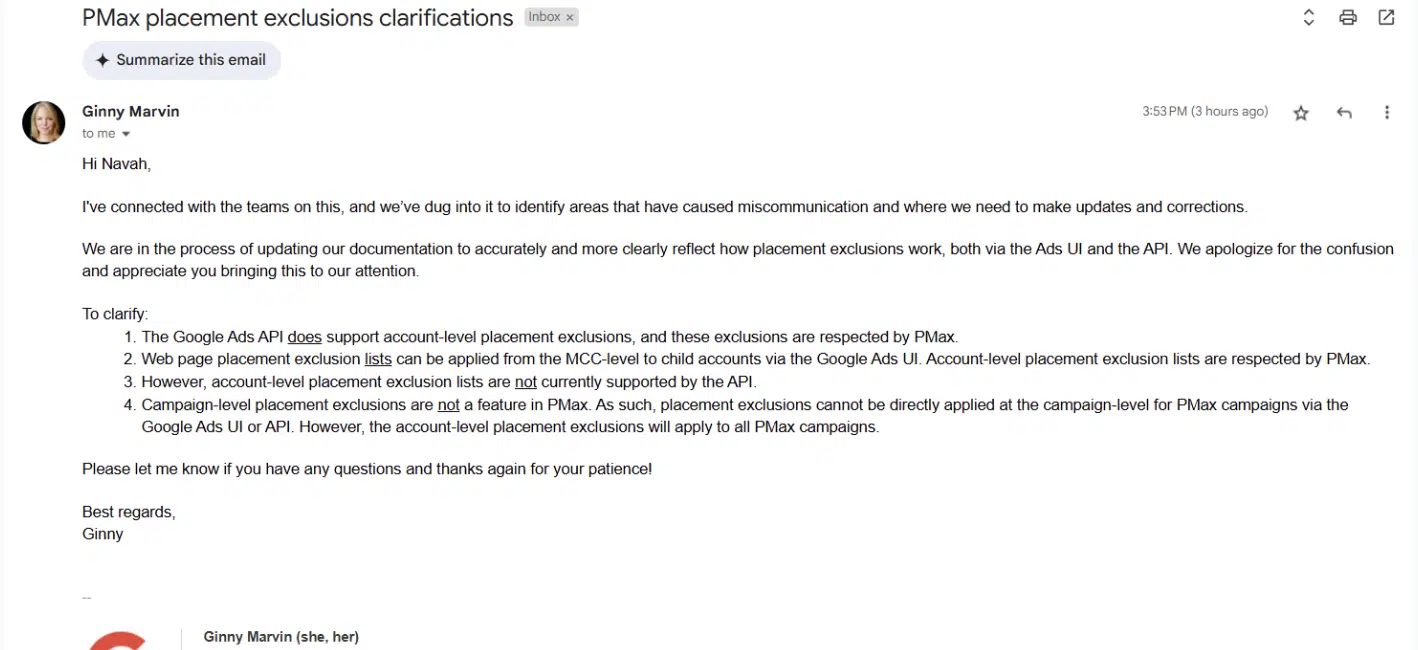Select the sender name Ginny Marvin
Viewport: 1418px width, 650px height.
click(x=131, y=111)
